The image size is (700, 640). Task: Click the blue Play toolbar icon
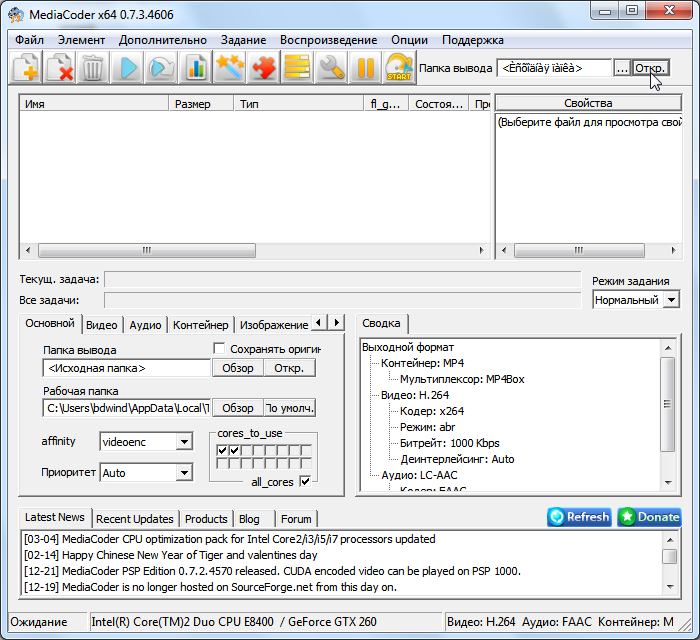tap(128, 68)
